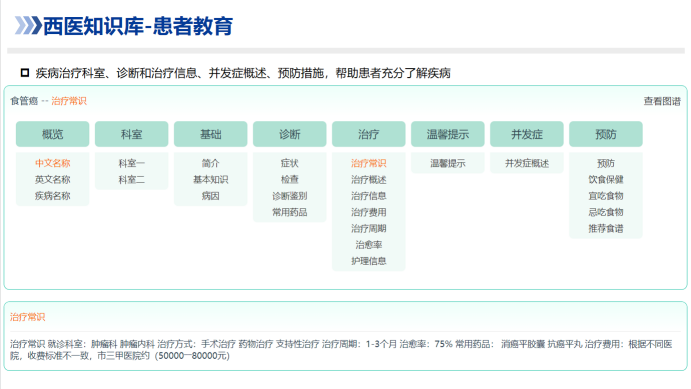
Task: View 检查 under 诊断
Action: coord(290,179)
